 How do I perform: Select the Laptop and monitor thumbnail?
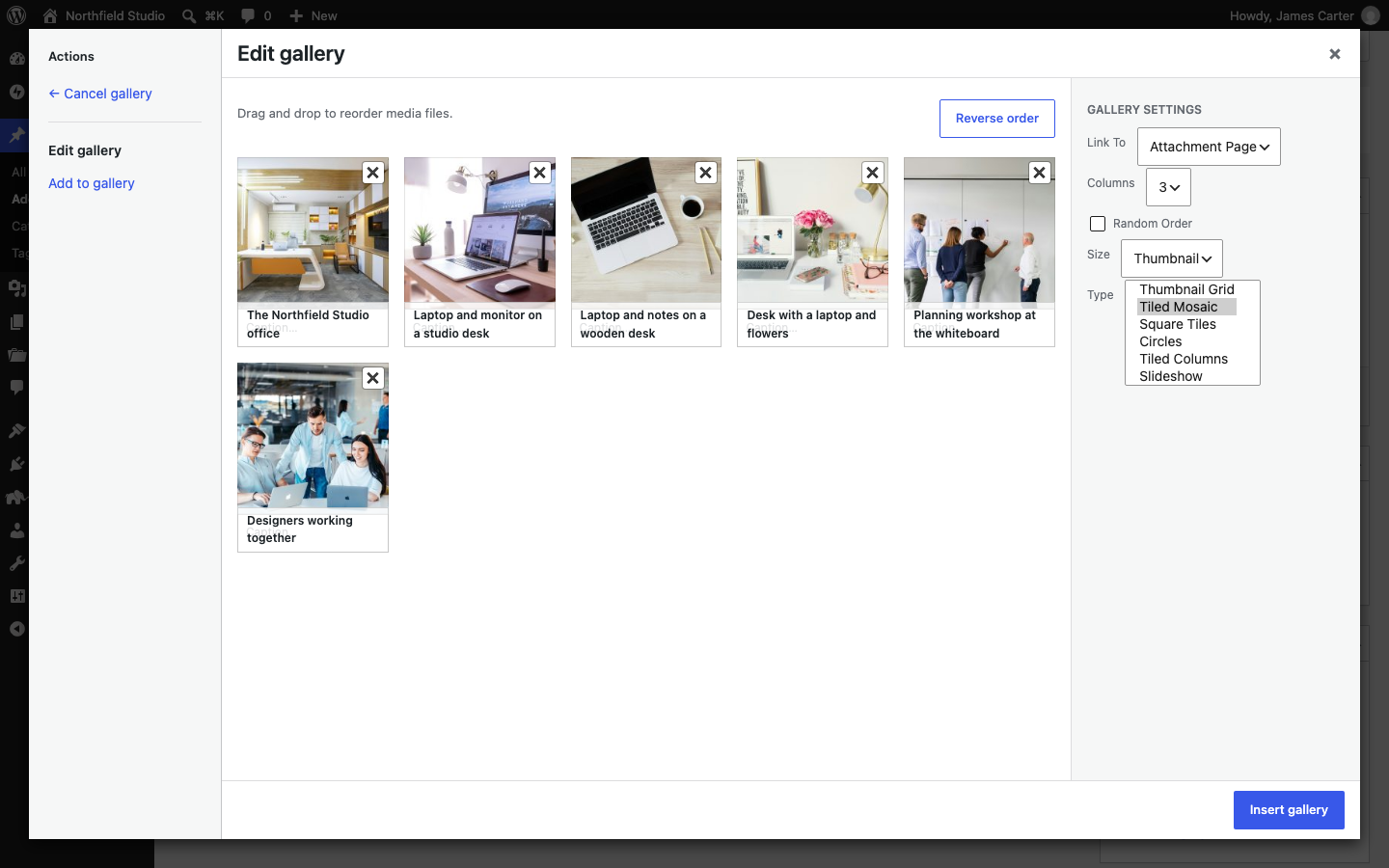pos(479,231)
